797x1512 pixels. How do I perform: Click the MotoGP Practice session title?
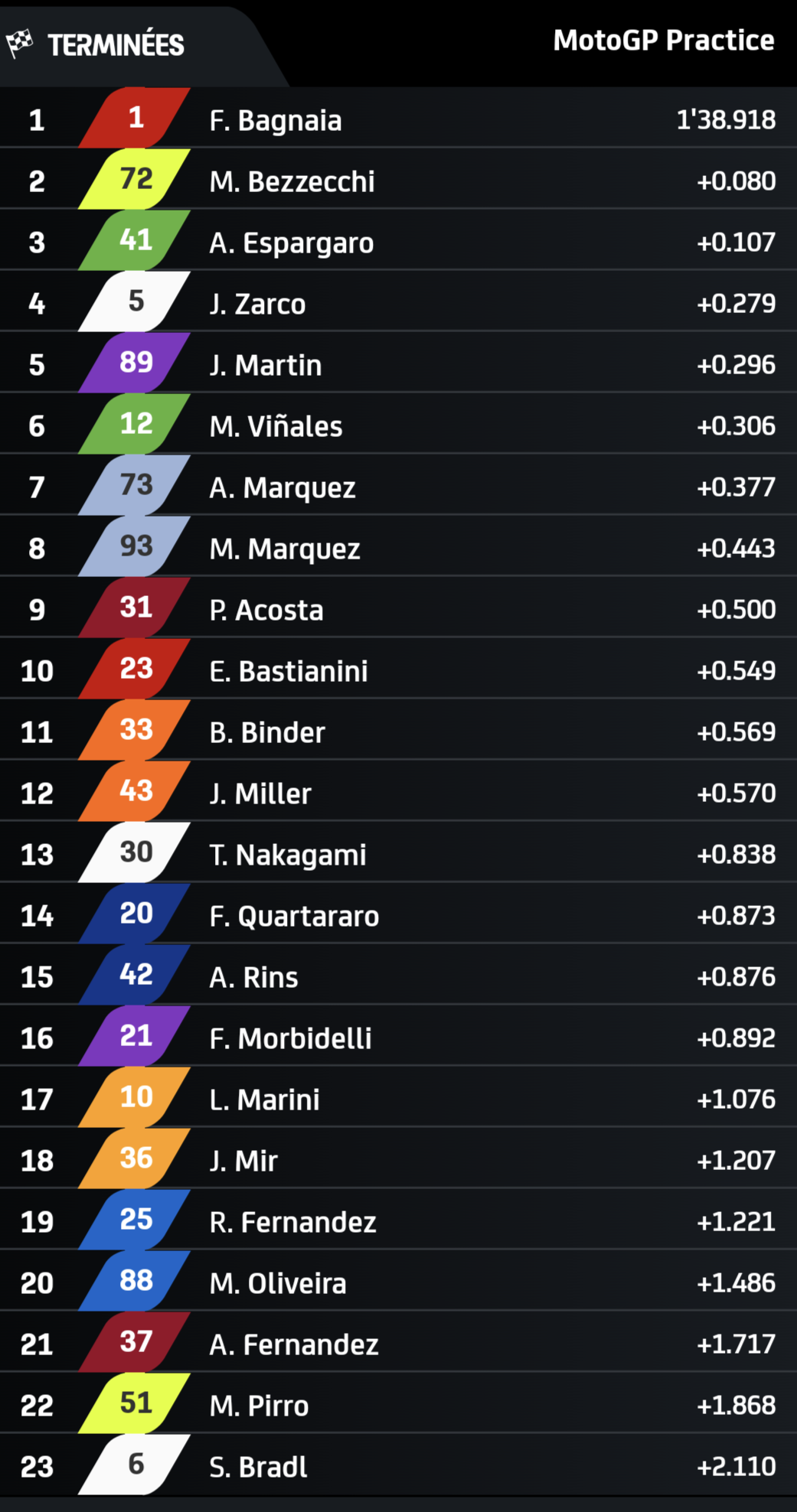point(664,41)
